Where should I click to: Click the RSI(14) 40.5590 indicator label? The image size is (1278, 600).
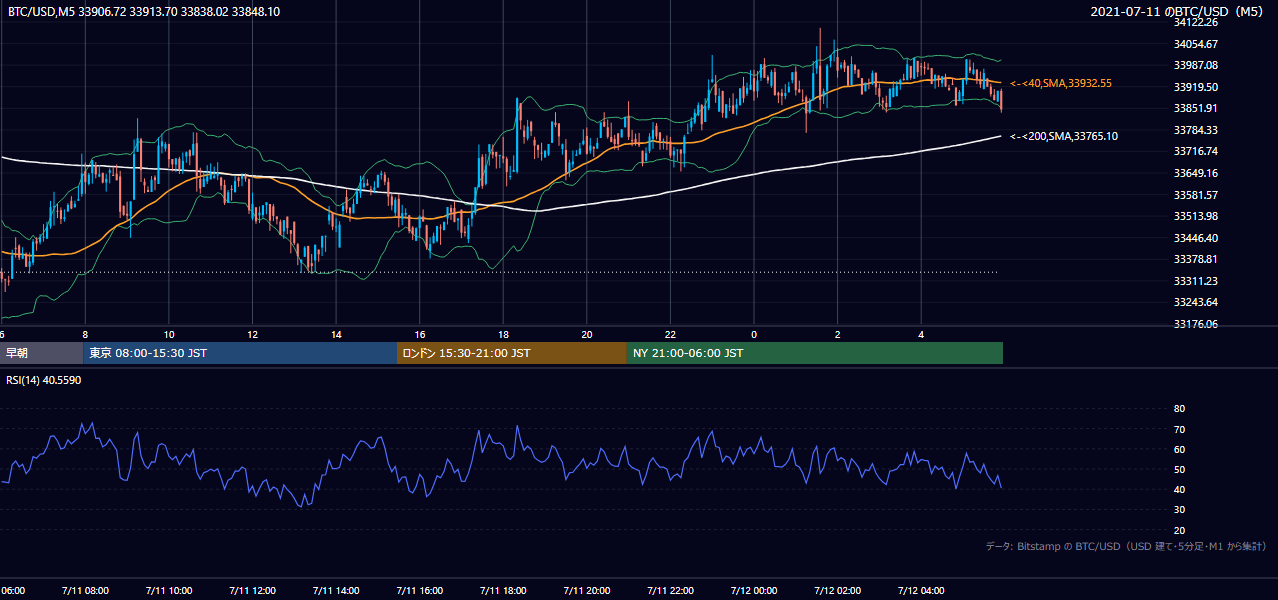pos(44,380)
